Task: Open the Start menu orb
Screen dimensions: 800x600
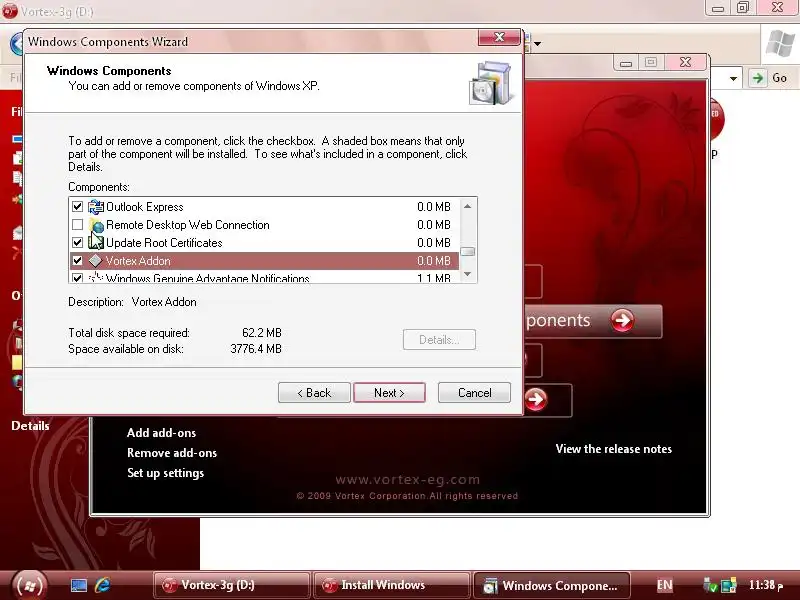Action: [29, 585]
